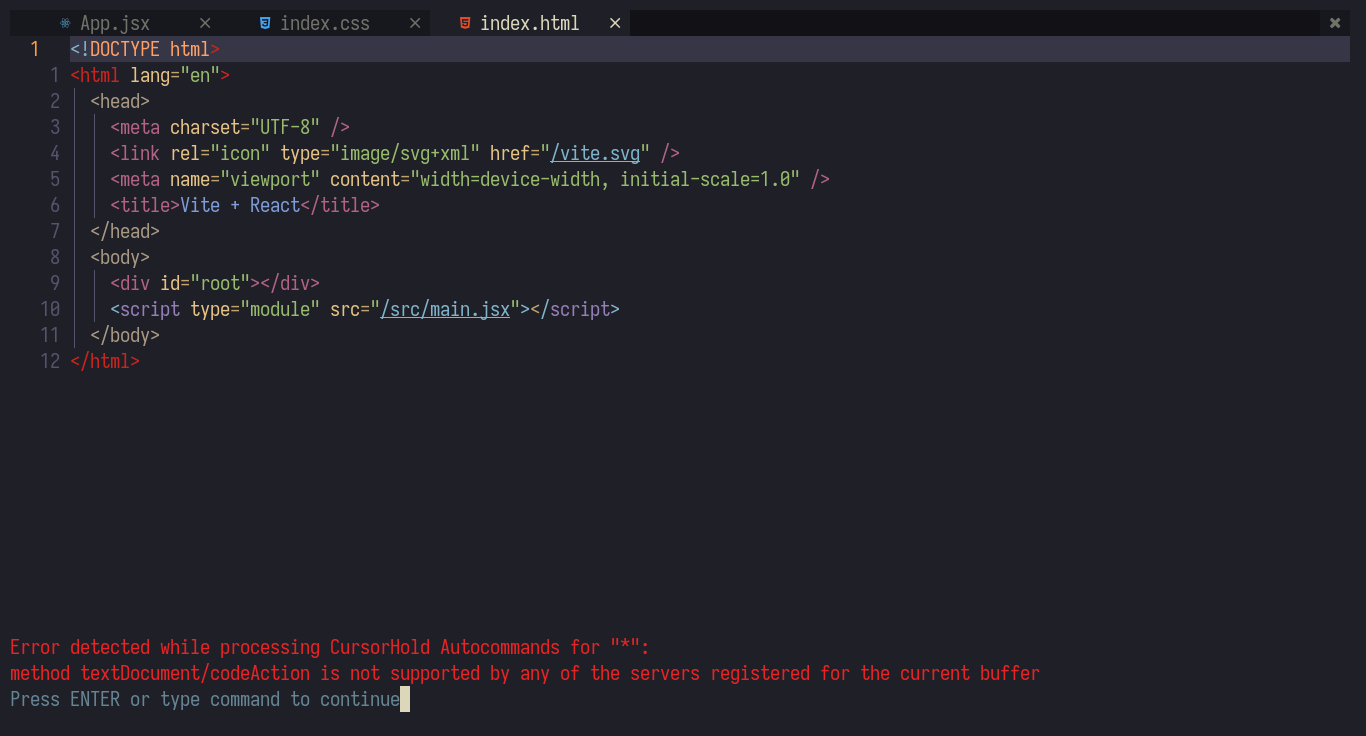This screenshot has width=1366, height=736.
Task: Click the block cursor on the command line
Action: tap(406, 699)
